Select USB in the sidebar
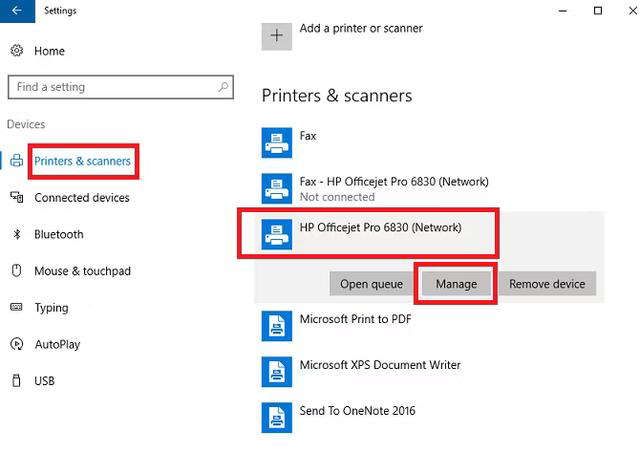This screenshot has width=640, height=453. click(x=44, y=381)
